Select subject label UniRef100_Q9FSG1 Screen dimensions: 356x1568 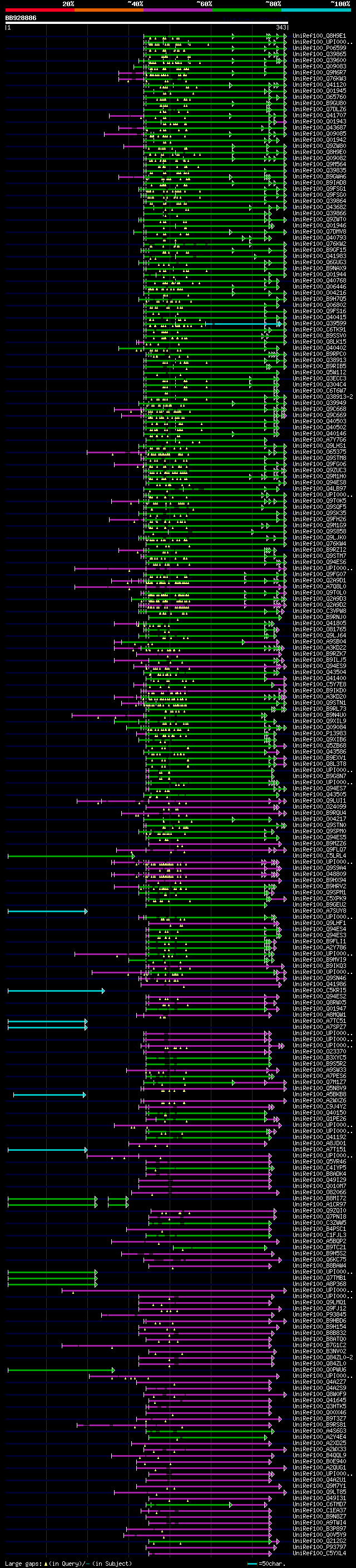[319, 189]
